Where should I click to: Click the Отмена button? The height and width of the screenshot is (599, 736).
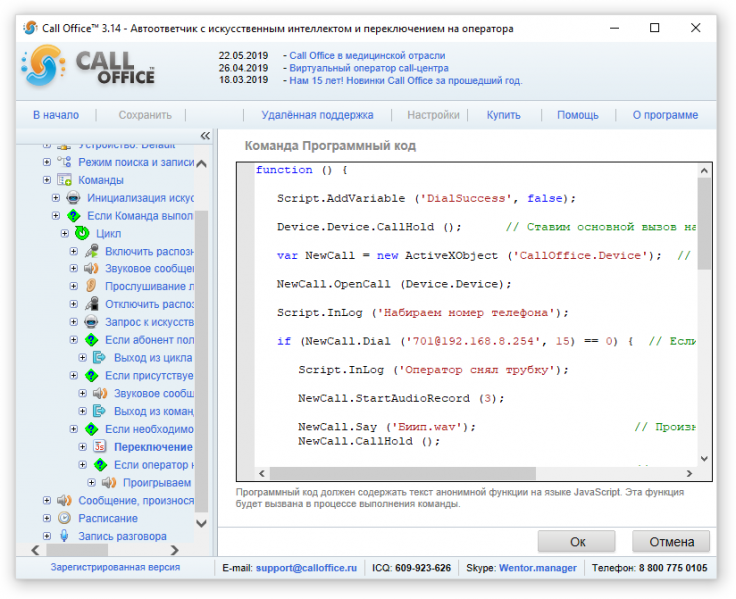click(671, 542)
